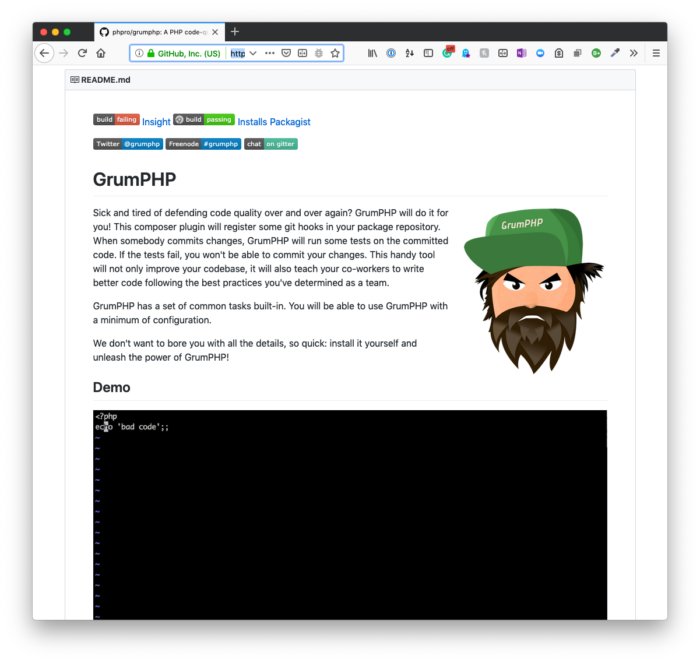Toggle the sidebar panel icon
This screenshot has width=700, height=663.
(428, 53)
